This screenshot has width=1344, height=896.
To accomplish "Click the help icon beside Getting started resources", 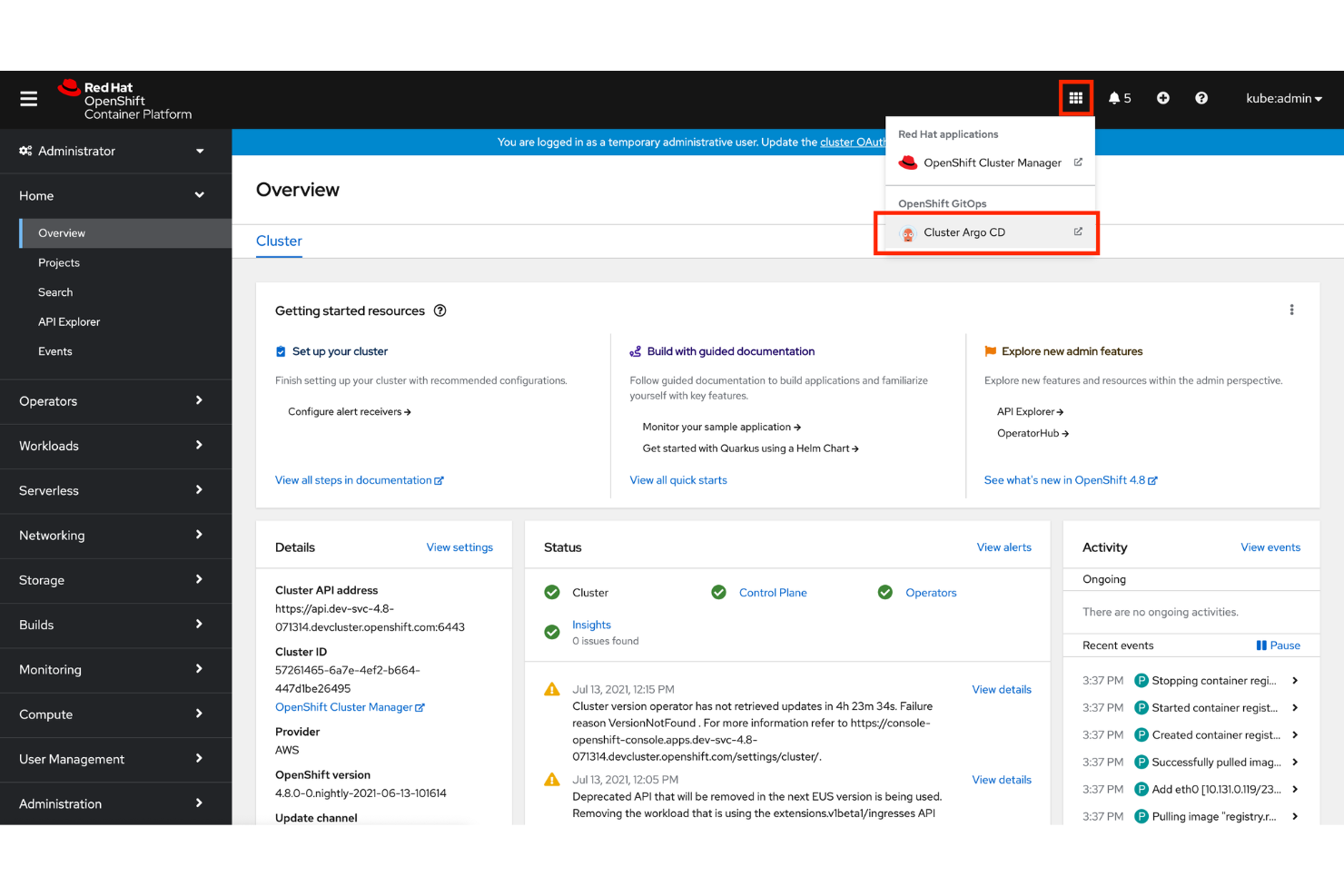I will (440, 310).
